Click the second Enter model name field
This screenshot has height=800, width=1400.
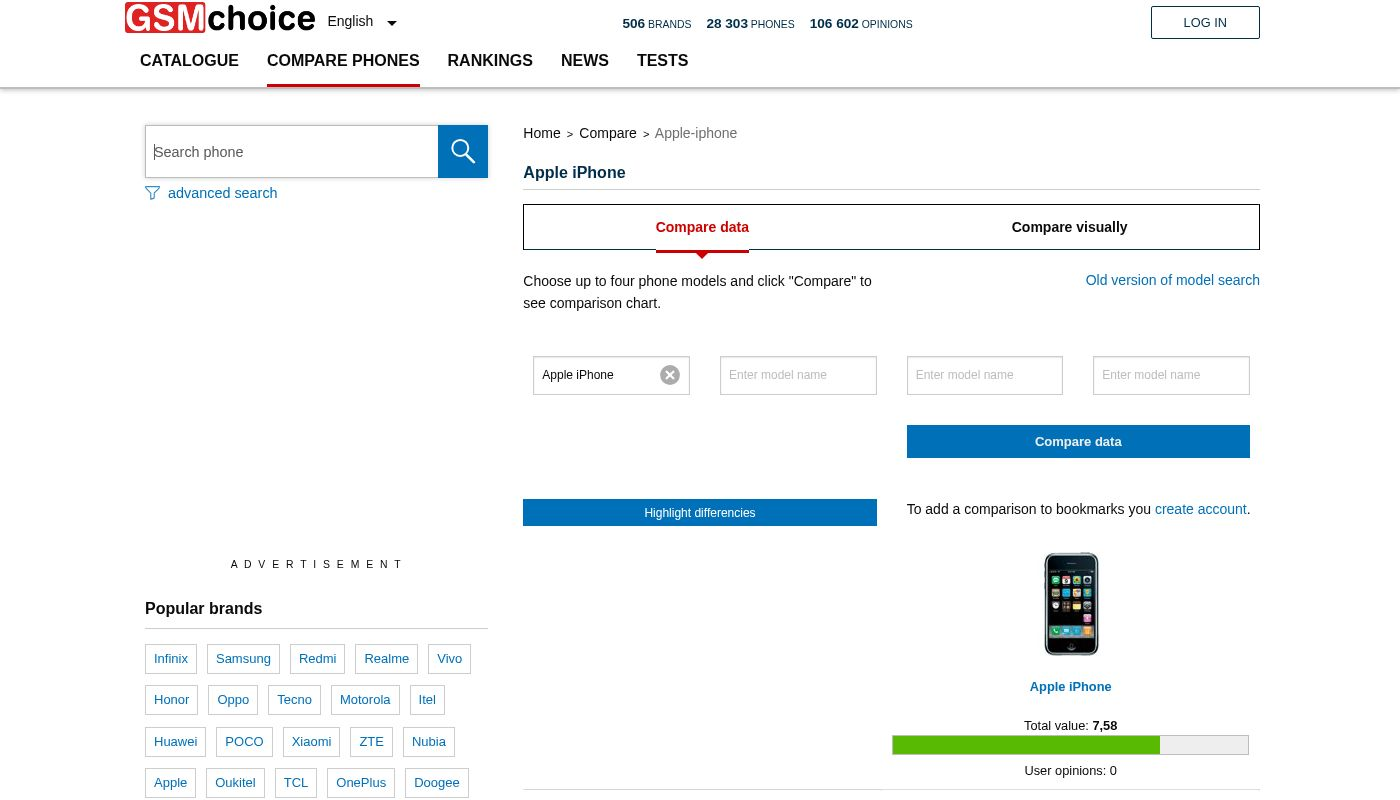[x=798, y=375]
